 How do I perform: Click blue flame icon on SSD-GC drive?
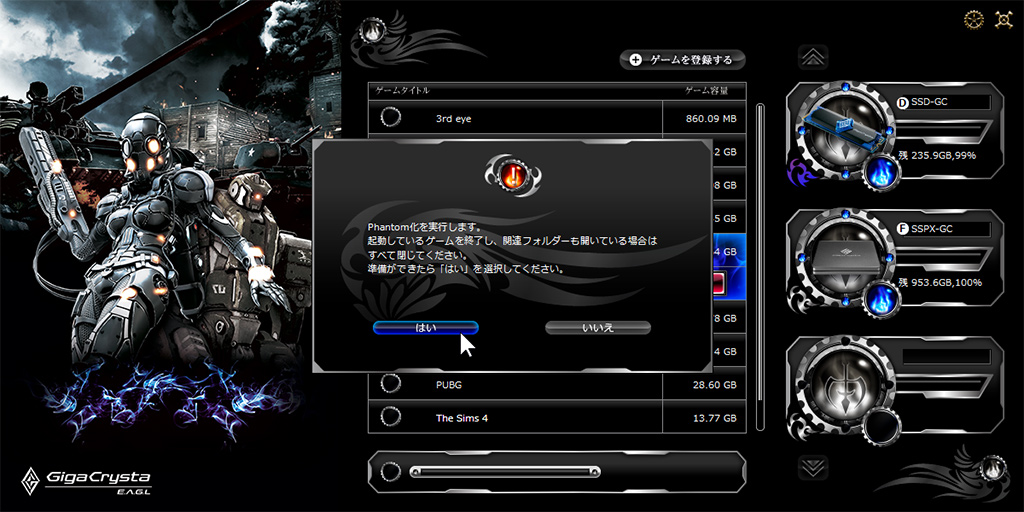(x=882, y=174)
